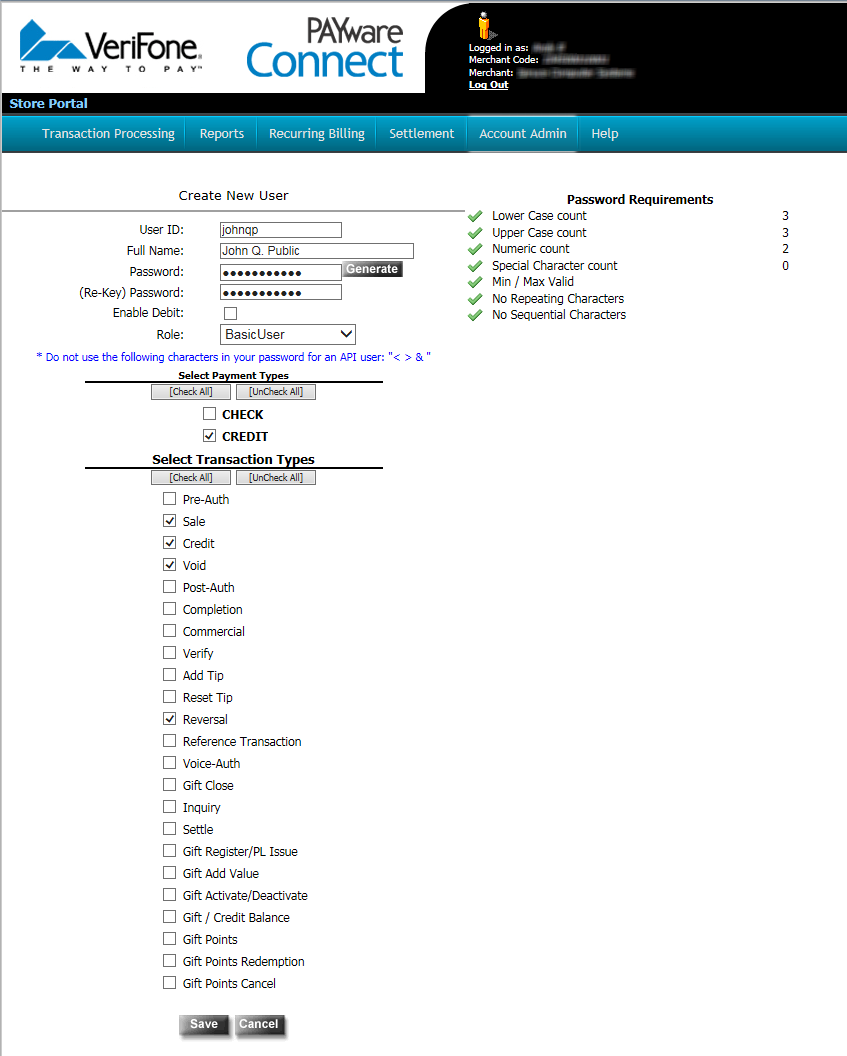
Task: Open the Role dropdown showing BasicUser
Action: pyautogui.click(x=287, y=335)
